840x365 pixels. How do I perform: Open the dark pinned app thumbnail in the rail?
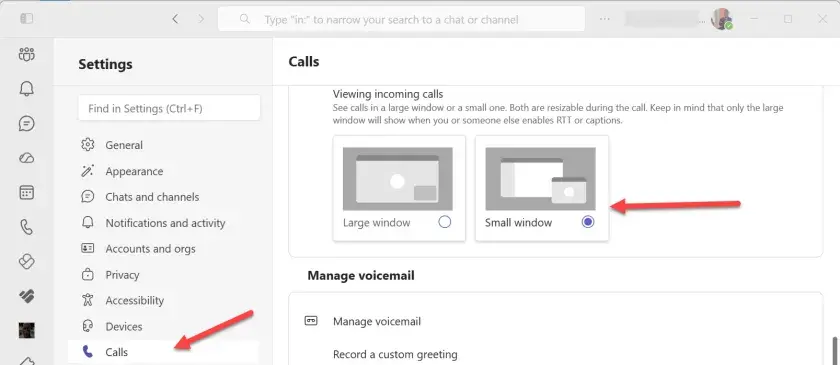26,330
